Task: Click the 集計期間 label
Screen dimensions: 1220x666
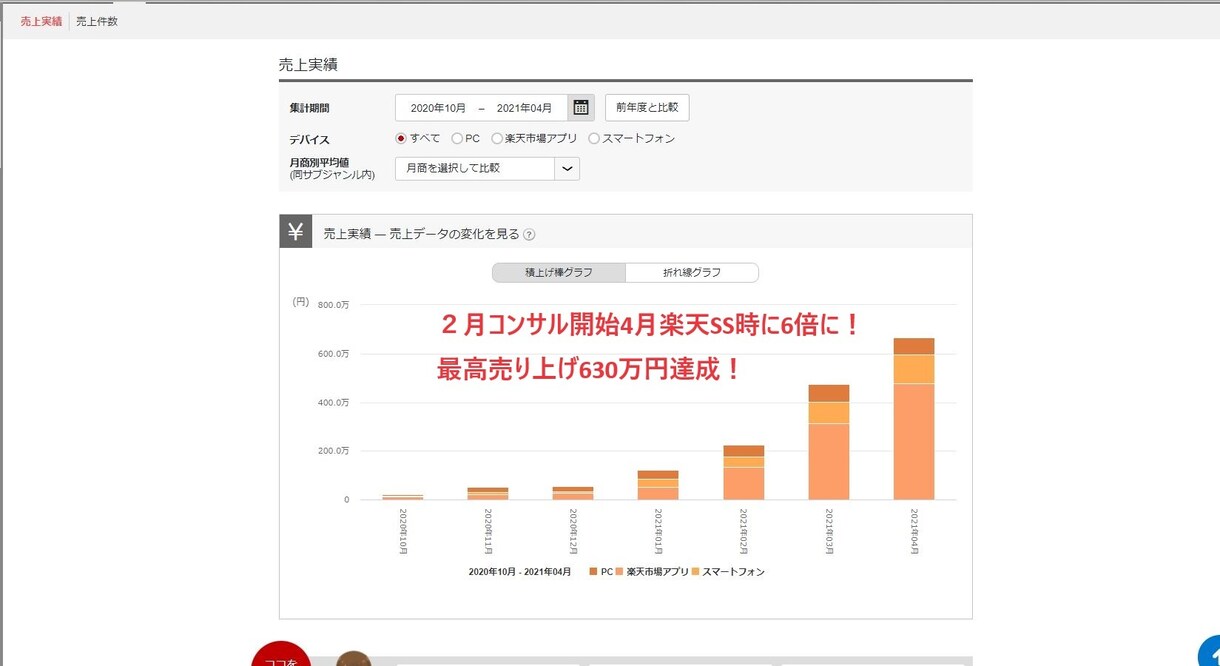Action: click(x=310, y=108)
